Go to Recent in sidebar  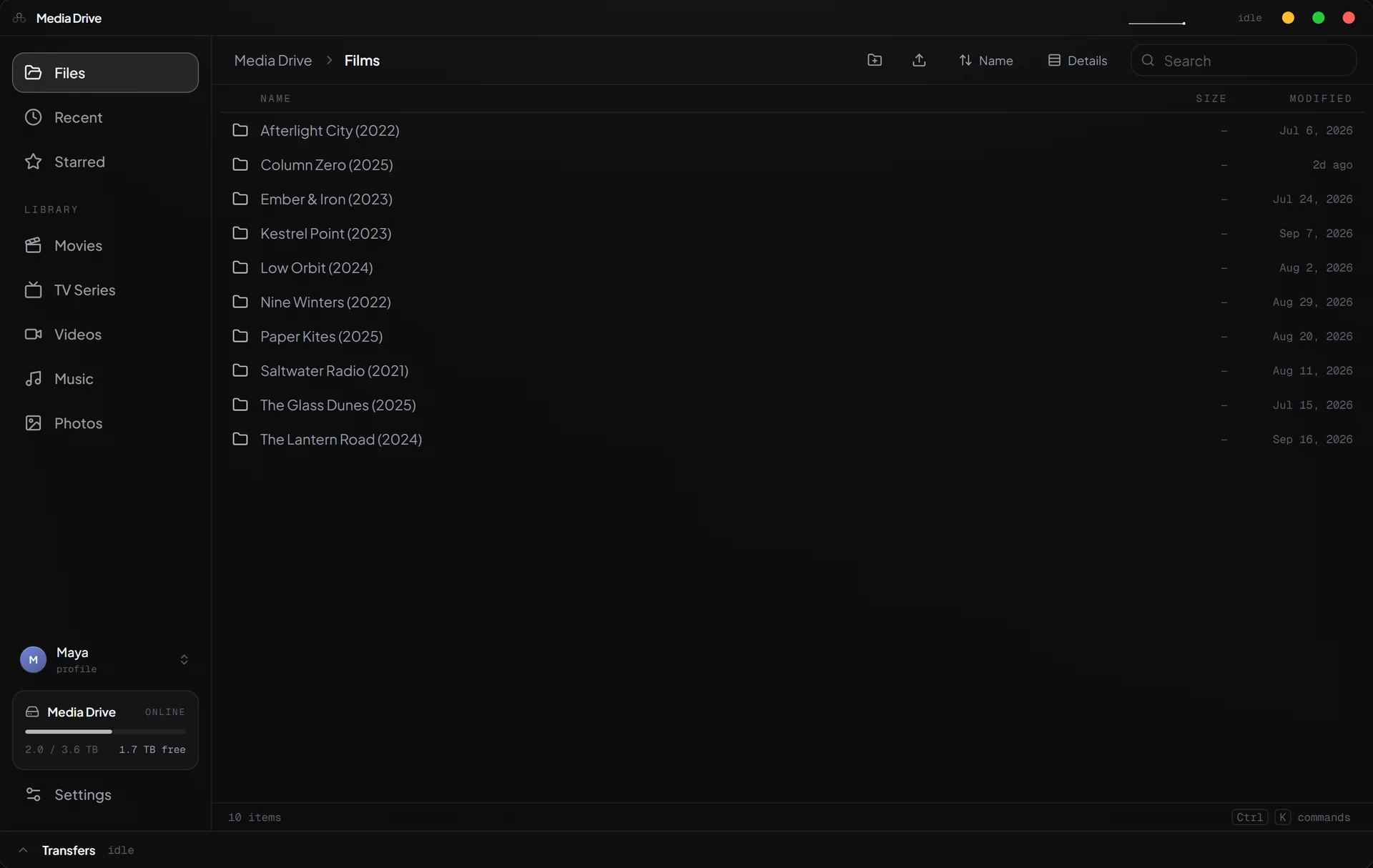105,117
